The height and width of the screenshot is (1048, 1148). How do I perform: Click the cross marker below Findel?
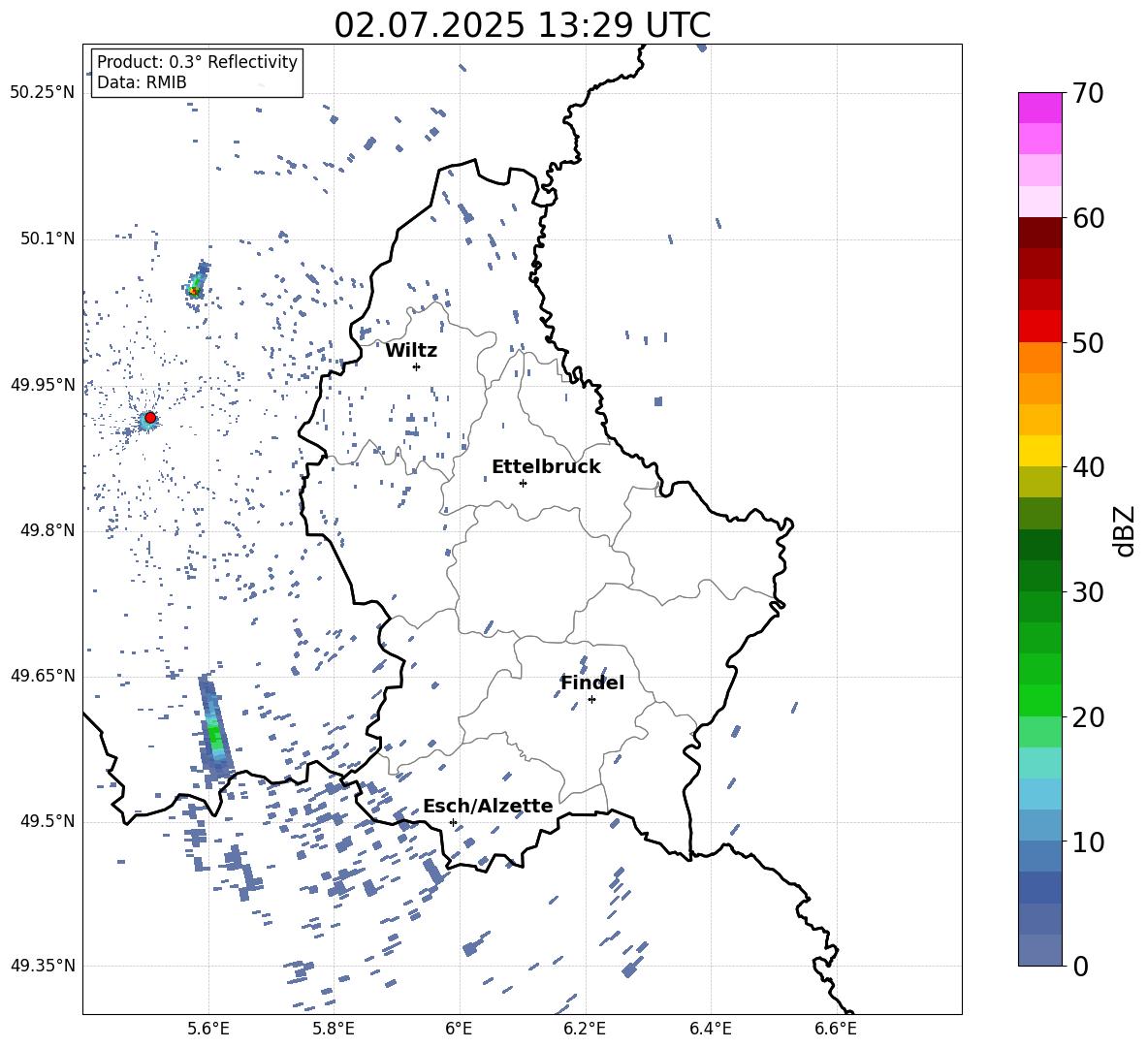[x=591, y=700]
